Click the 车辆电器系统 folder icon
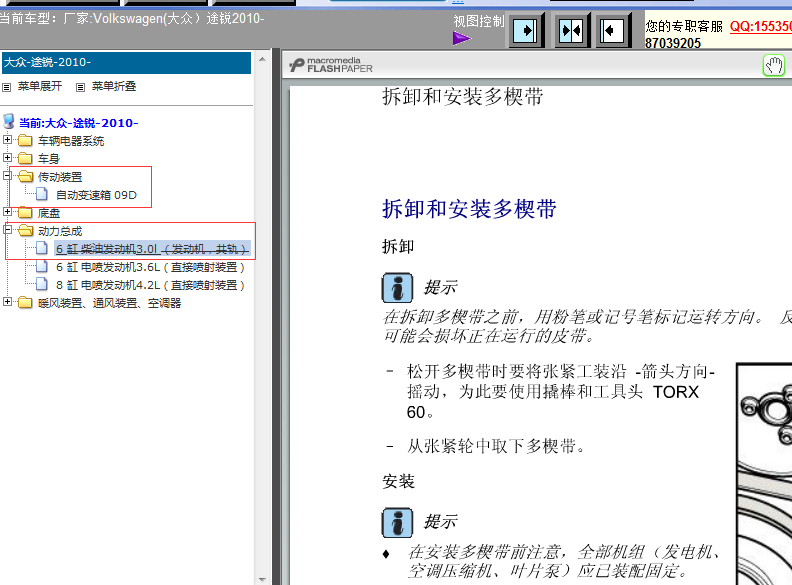Screen dimensions: 792x585 coord(25,140)
